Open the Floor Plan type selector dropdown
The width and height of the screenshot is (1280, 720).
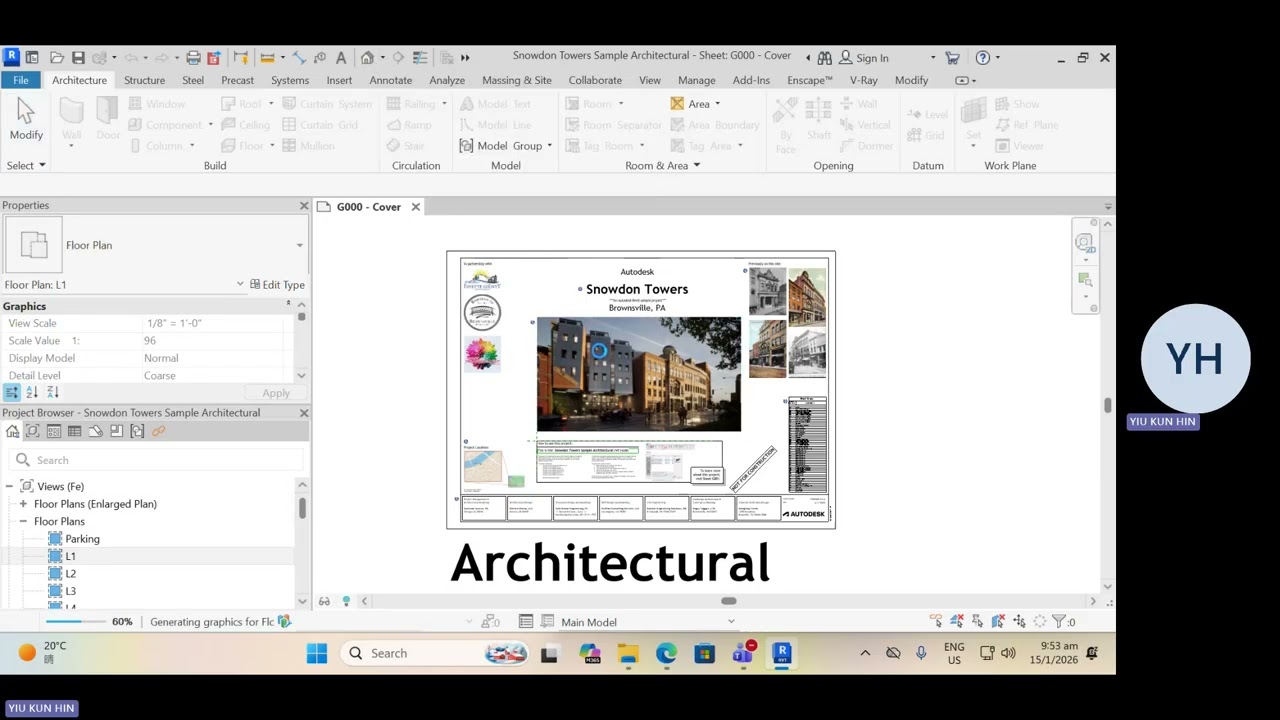[299, 245]
